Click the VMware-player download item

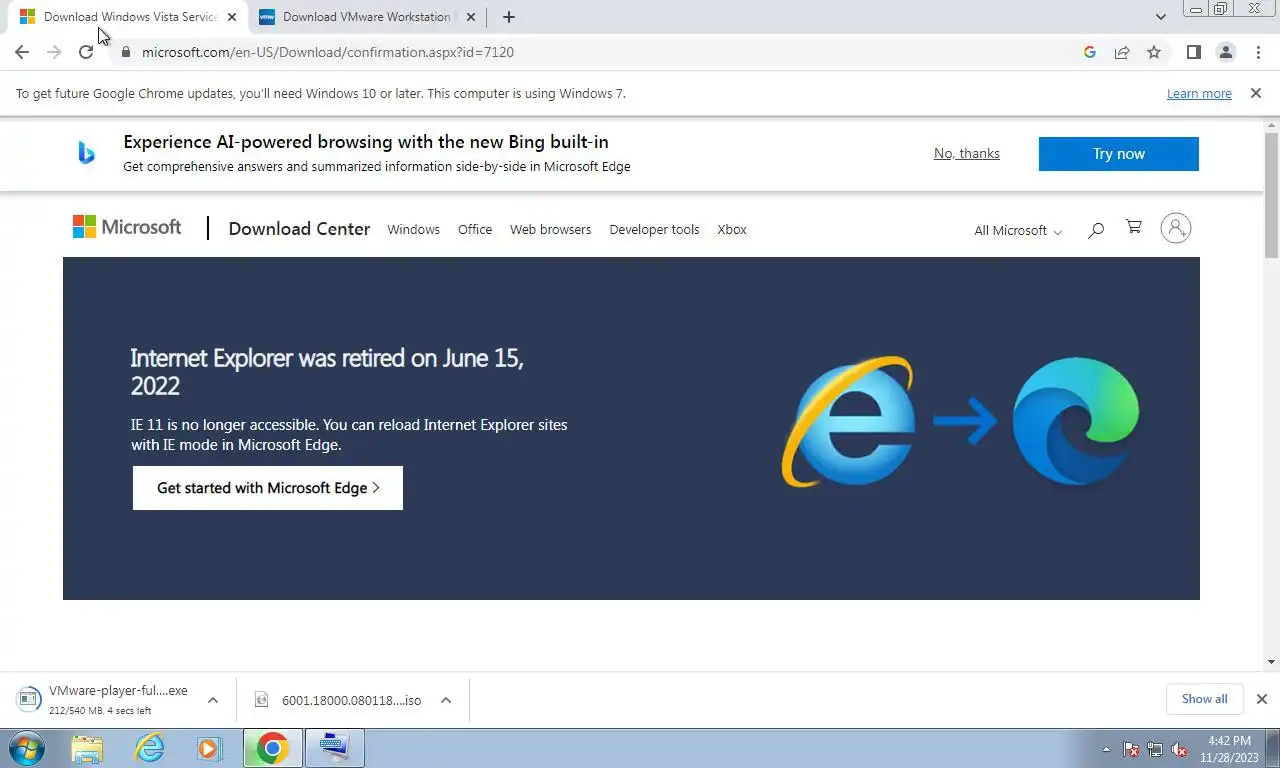(x=104, y=699)
